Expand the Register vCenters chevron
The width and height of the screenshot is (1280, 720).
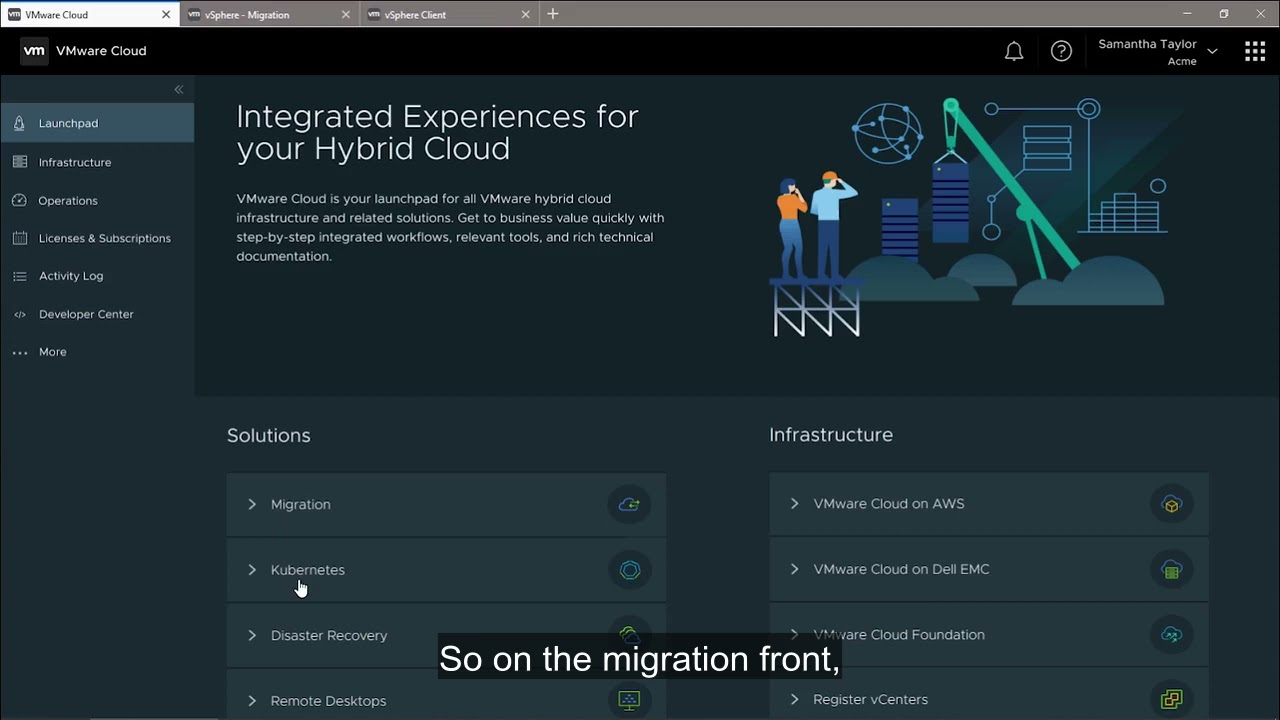pos(794,699)
